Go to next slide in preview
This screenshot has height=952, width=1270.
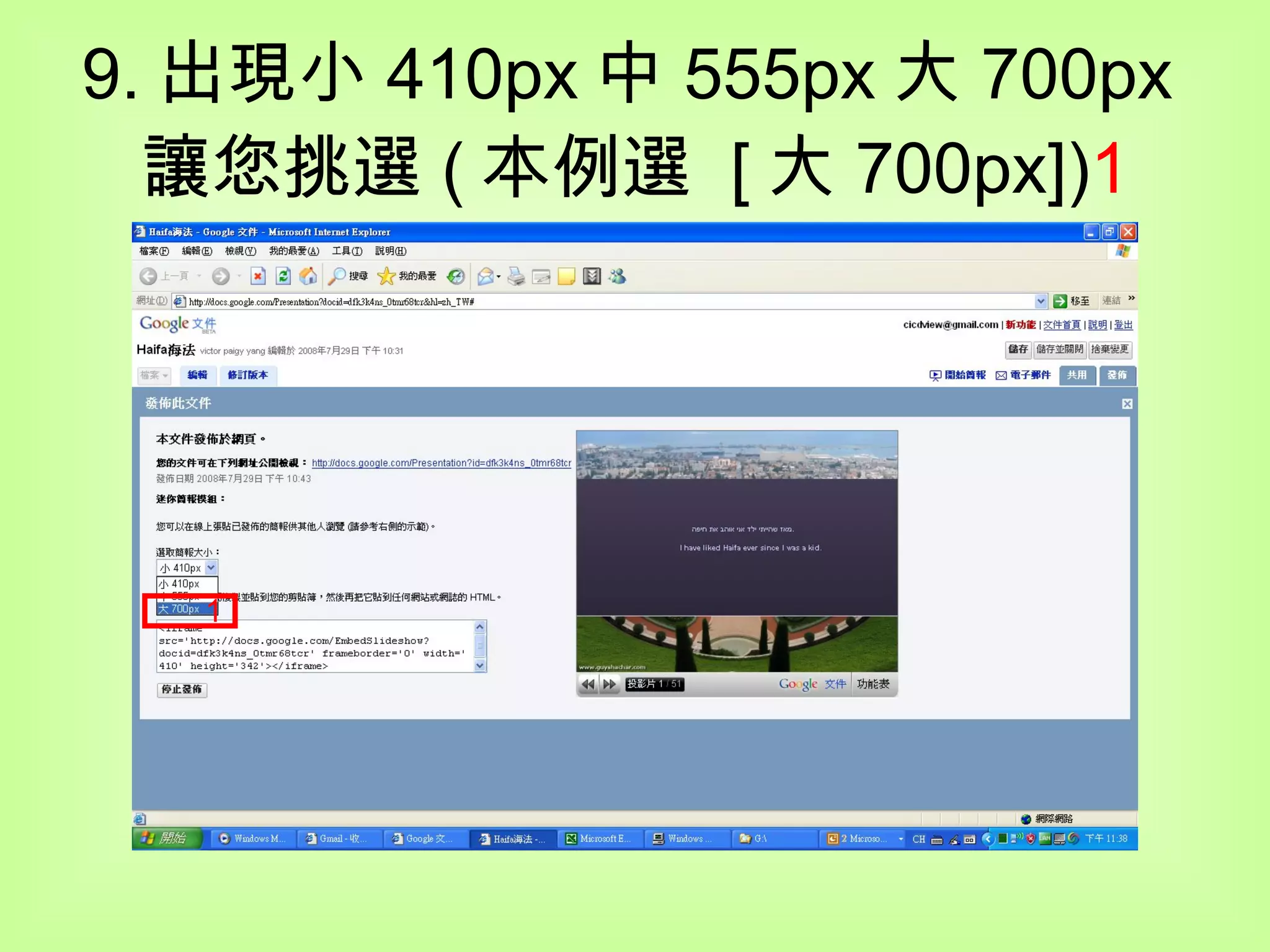click(610, 684)
